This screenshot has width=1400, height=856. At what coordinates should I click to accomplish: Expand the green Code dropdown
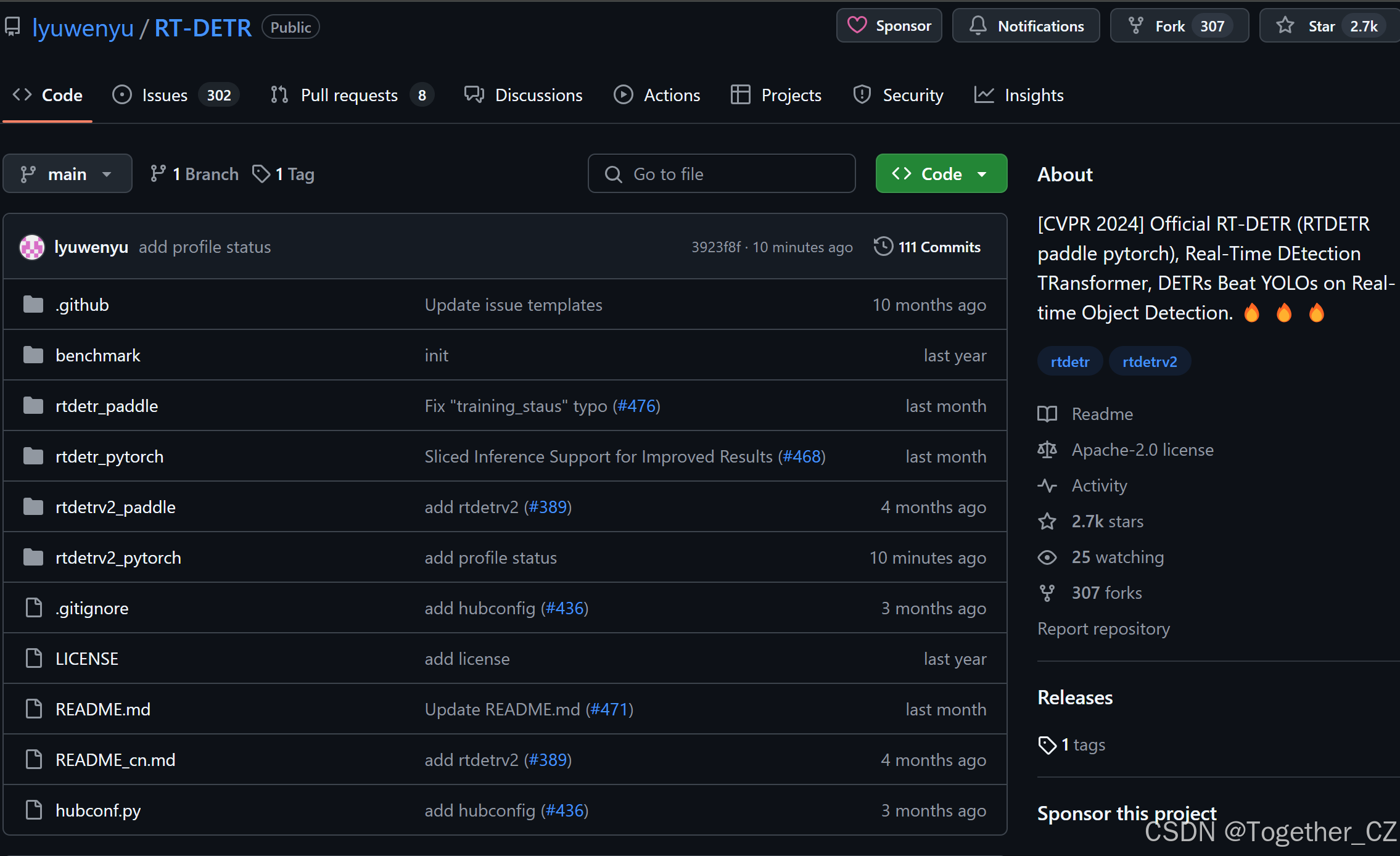(x=941, y=174)
